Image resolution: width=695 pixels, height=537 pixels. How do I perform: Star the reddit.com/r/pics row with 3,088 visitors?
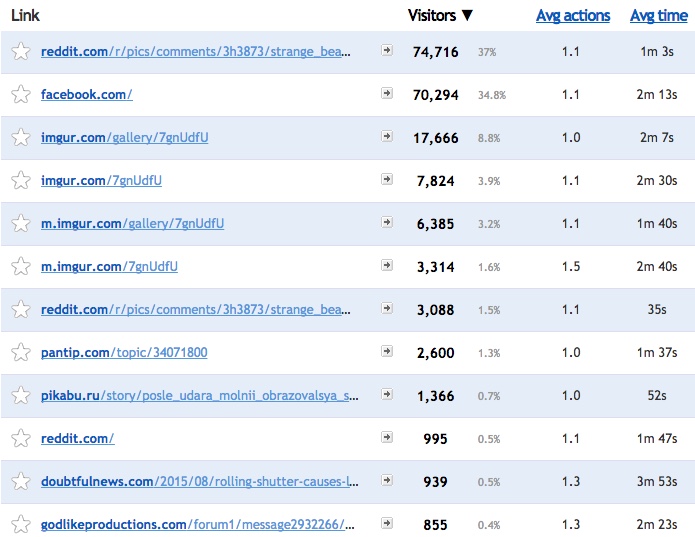21,309
